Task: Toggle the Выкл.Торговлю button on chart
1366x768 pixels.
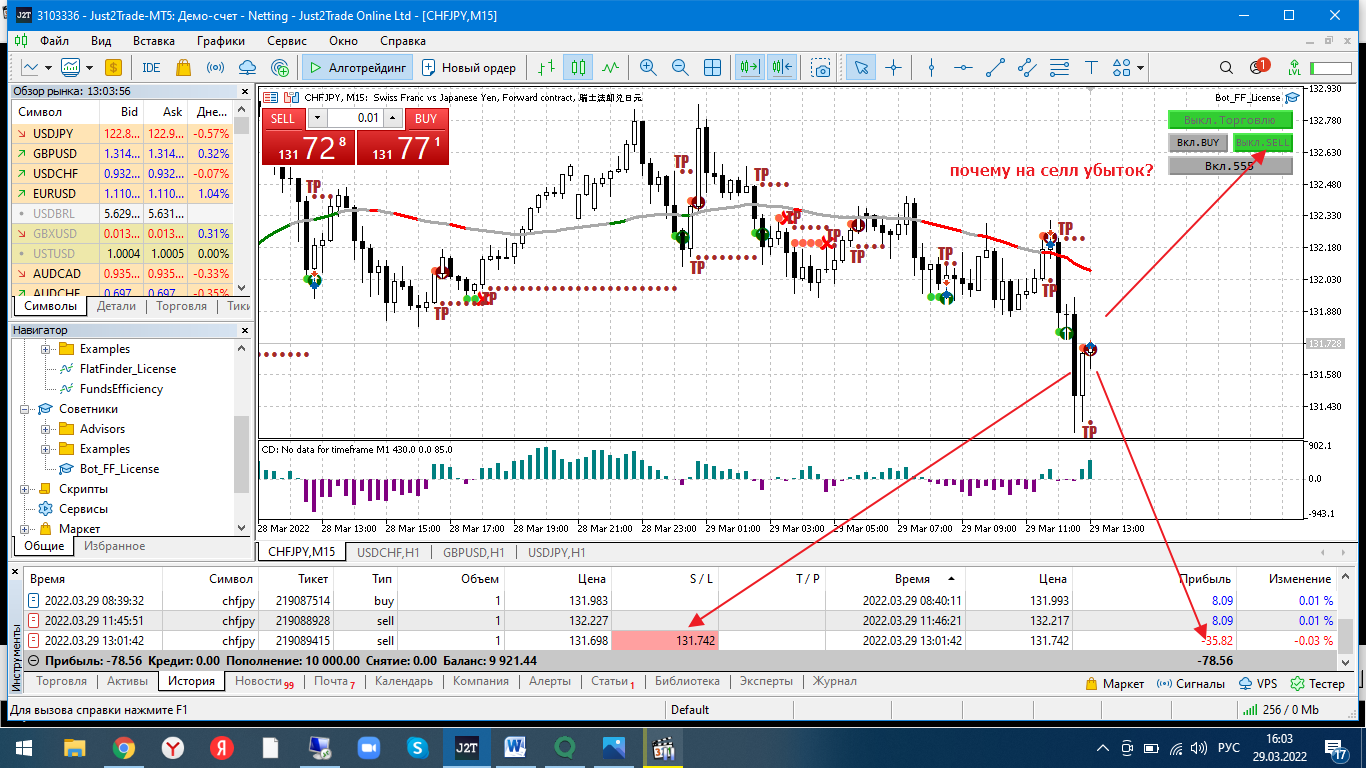Action: (1230, 120)
